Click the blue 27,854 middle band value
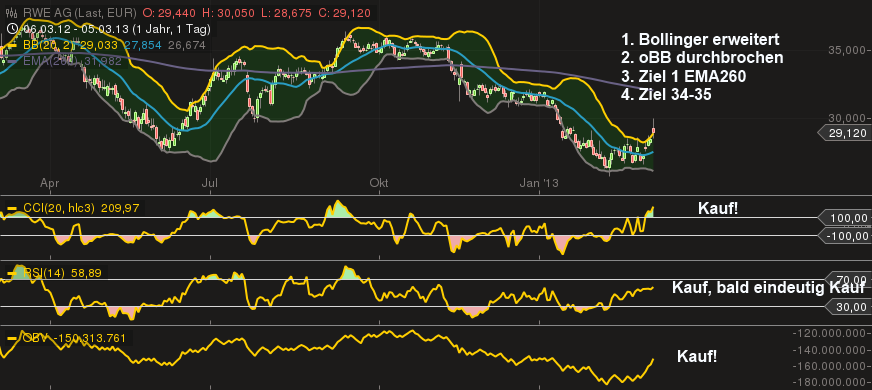This screenshot has height=390, width=872. [142, 45]
